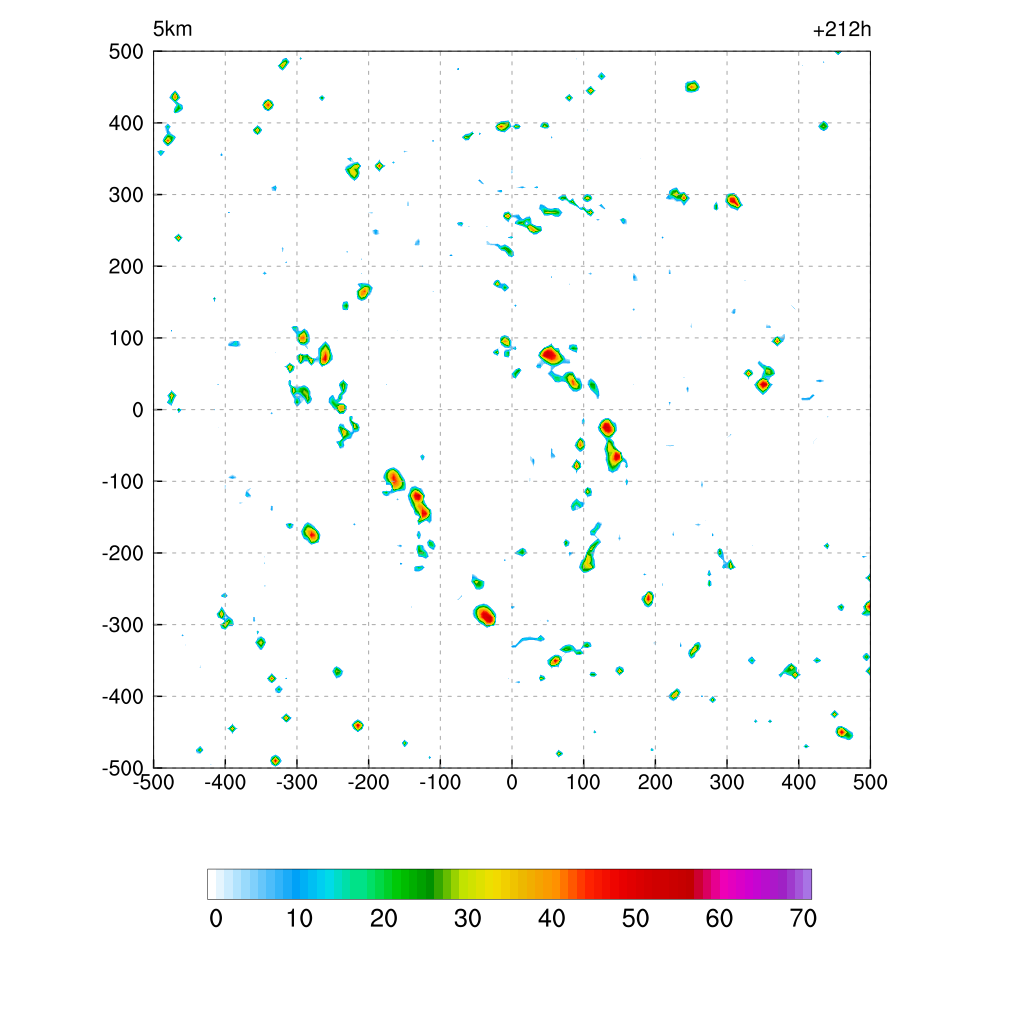Pick the x-axis tick label "400"
1024x1024 pixels.
pos(799,782)
